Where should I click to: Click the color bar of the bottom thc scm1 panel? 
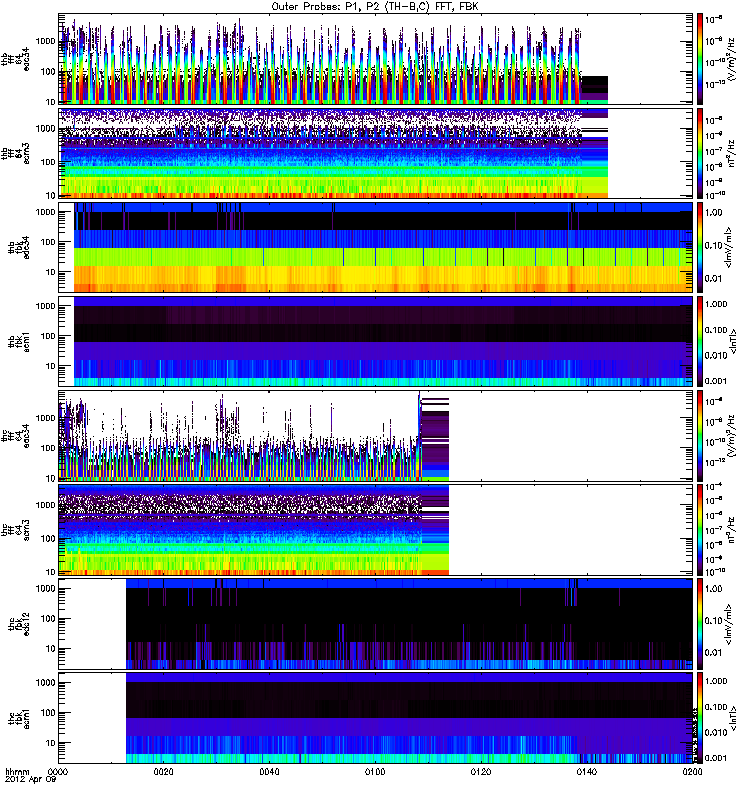pyautogui.click(x=700, y=717)
